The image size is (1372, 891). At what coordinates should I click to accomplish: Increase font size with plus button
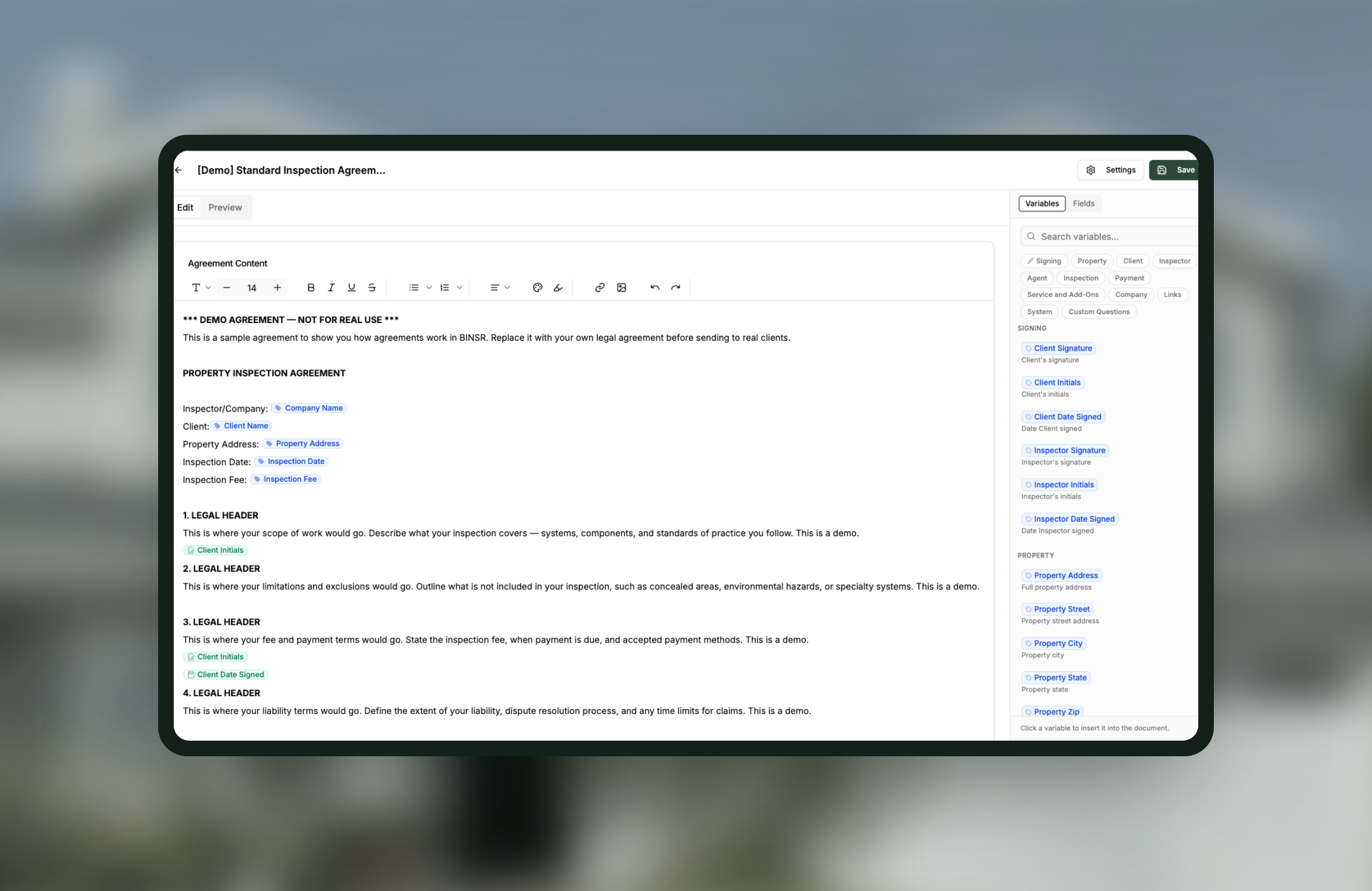277,287
